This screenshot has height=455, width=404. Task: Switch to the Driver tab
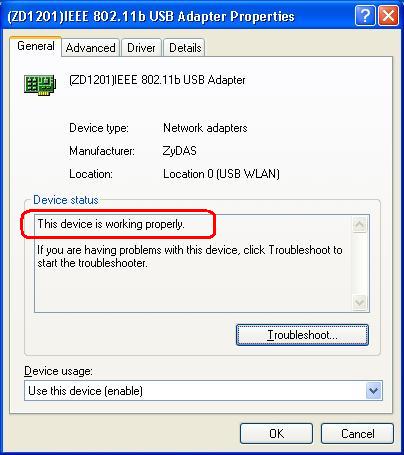tap(141, 48)
